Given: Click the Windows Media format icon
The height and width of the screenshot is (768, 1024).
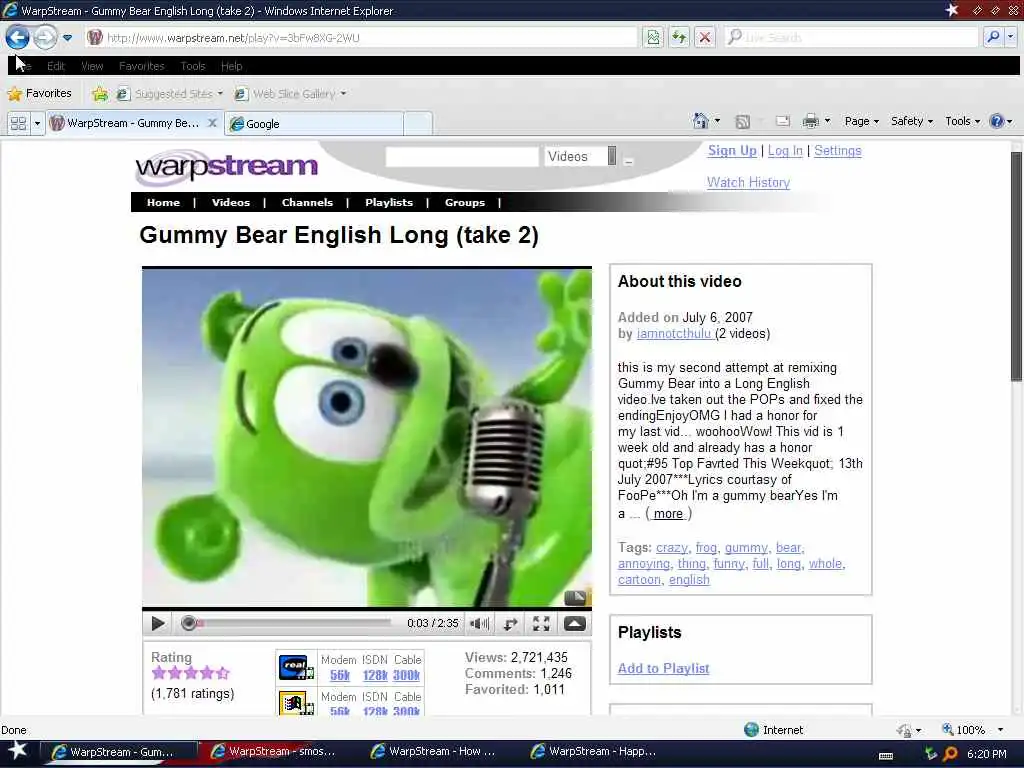Looking at the screenshot, I should tap(295, 704).
